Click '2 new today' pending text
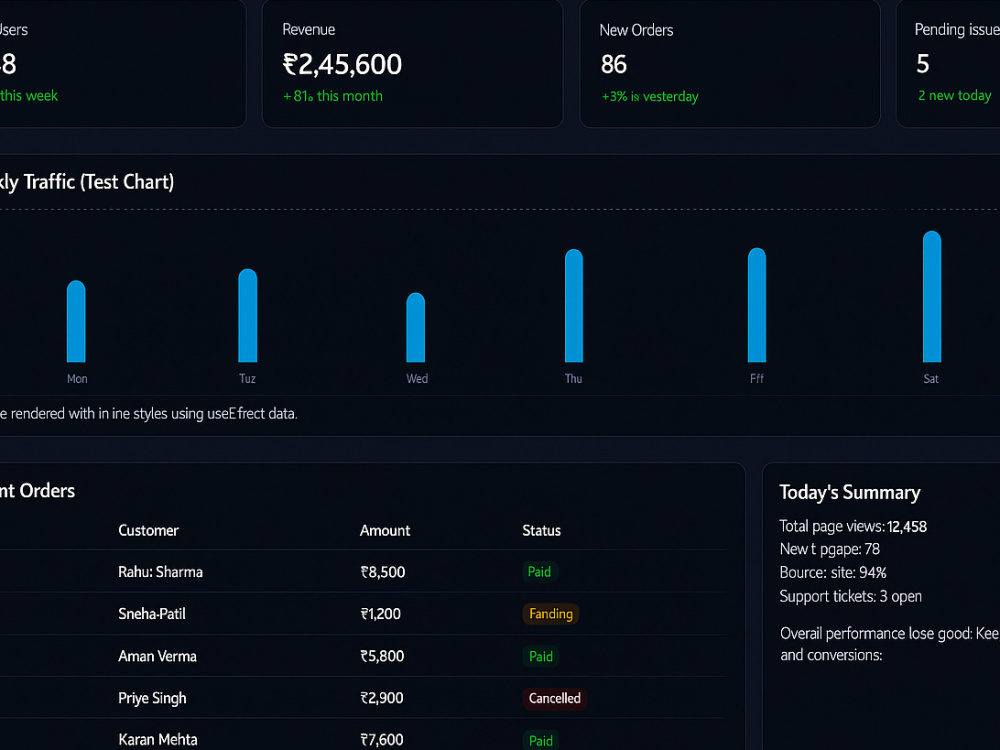The image size is (1000, 750). tap(954, 95)
